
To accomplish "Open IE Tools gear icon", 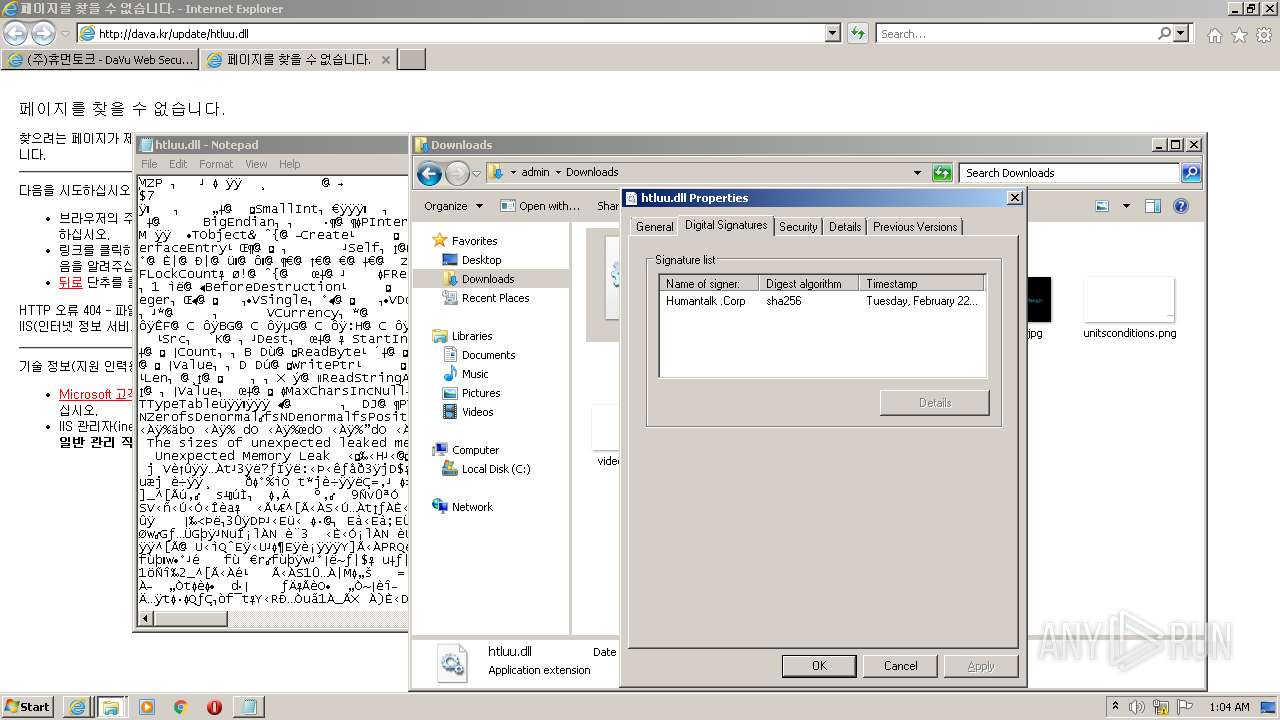I will pos(1263,35).
